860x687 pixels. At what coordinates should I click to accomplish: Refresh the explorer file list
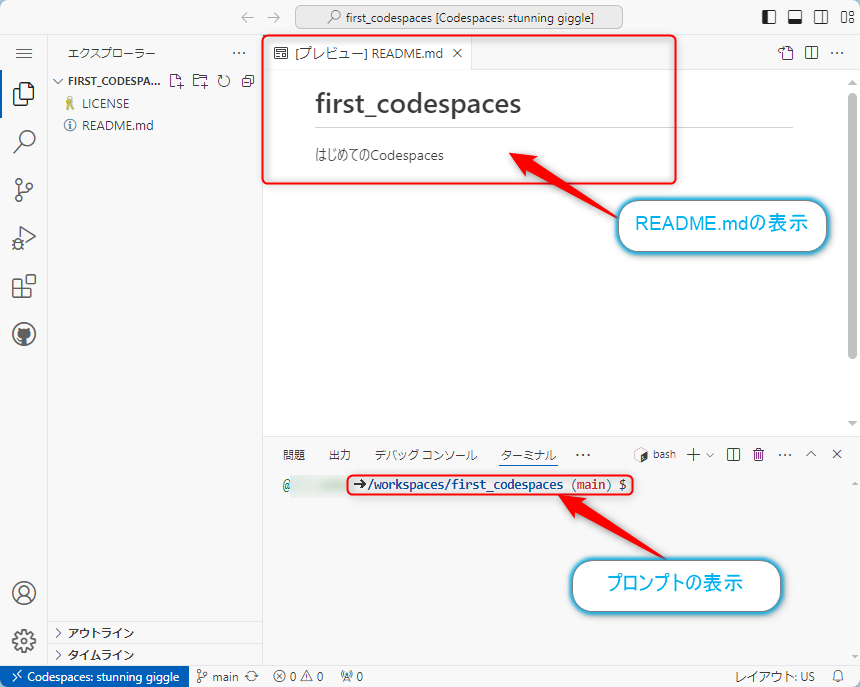tap(224, 81)
